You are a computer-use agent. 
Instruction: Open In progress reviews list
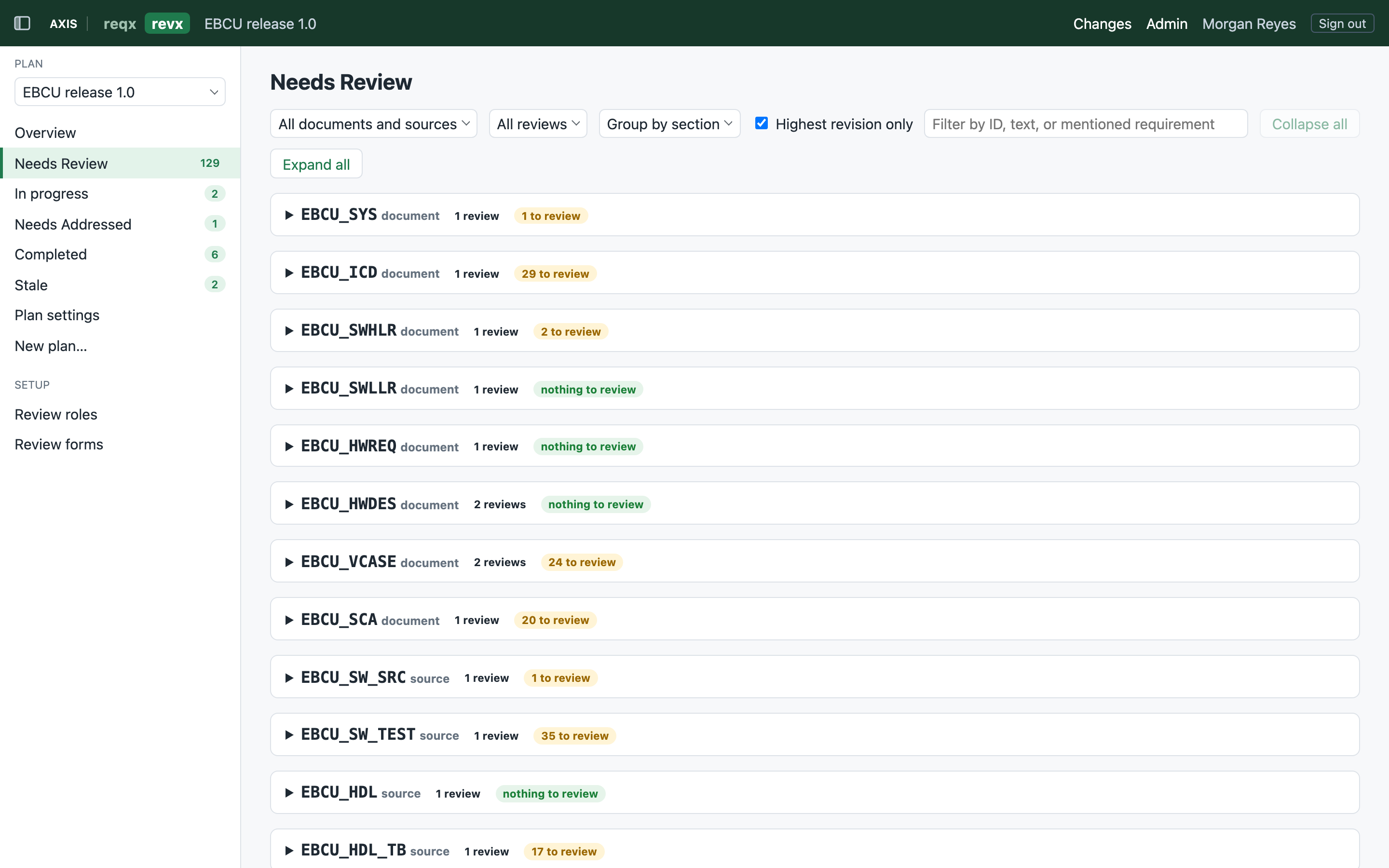click(x=120, y=193)
